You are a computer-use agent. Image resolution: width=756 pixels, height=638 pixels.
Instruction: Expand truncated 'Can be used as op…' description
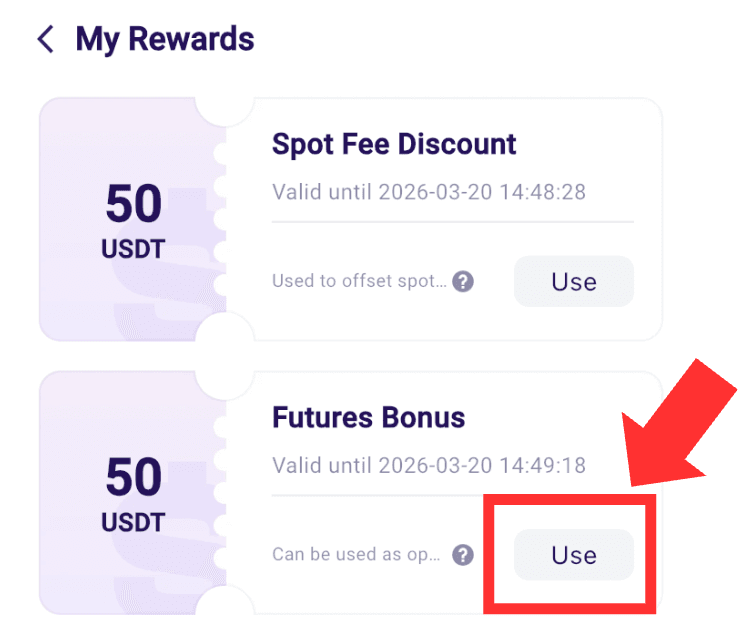tap(356, 555)
